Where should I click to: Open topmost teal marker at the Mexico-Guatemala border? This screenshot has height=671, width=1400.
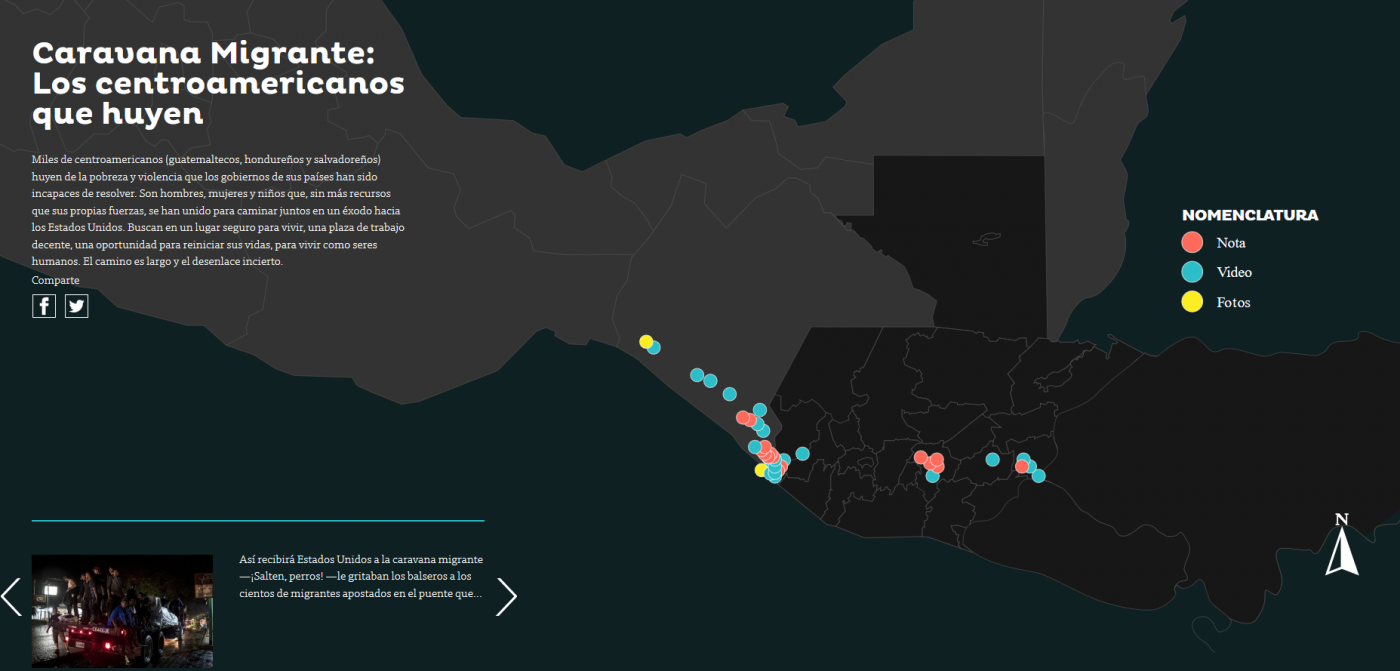click(760, 409)
